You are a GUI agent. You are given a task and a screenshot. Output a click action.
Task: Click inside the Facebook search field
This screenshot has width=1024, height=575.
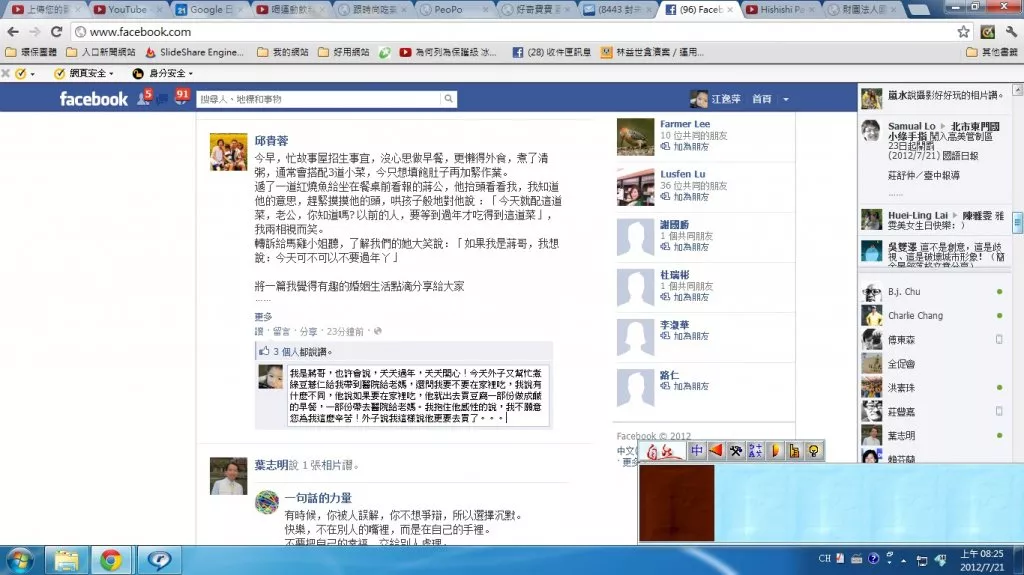[x=318, y=99]
